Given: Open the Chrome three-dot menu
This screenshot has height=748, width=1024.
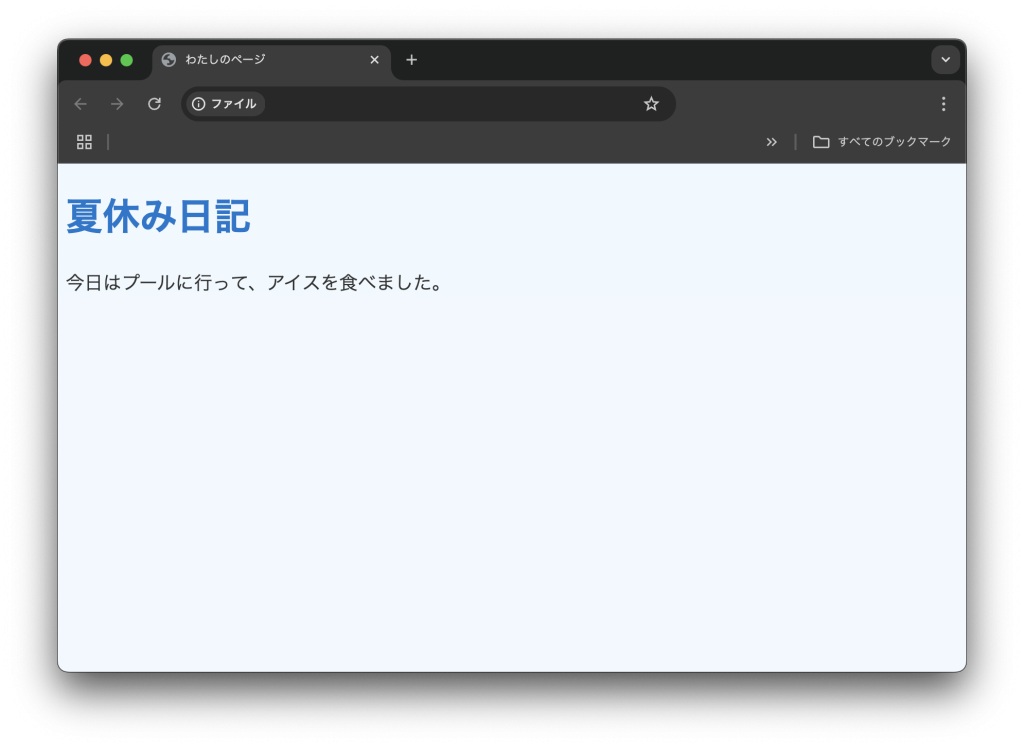Looking at the screenshot, I should [x=943, y=104].
